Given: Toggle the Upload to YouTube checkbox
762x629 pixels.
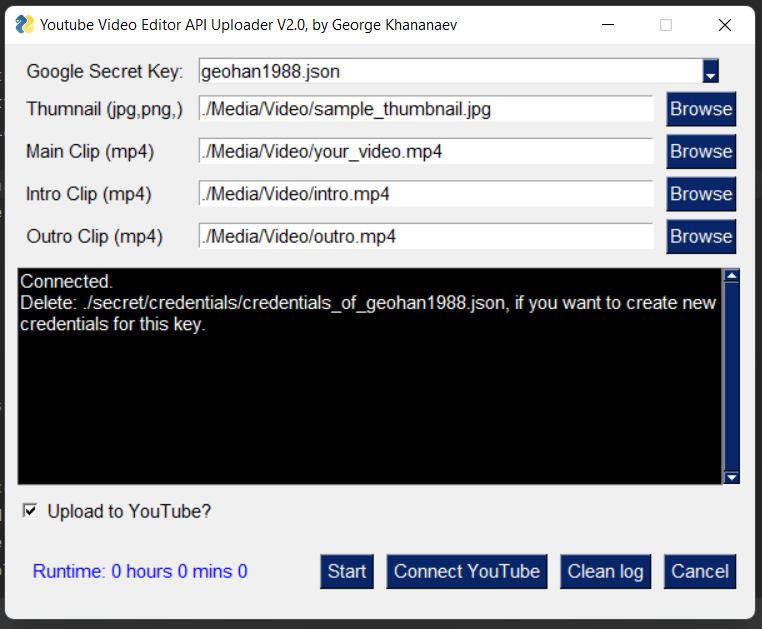Looking at the screenshot, I should pyautogui.click(x=30, y=511).
